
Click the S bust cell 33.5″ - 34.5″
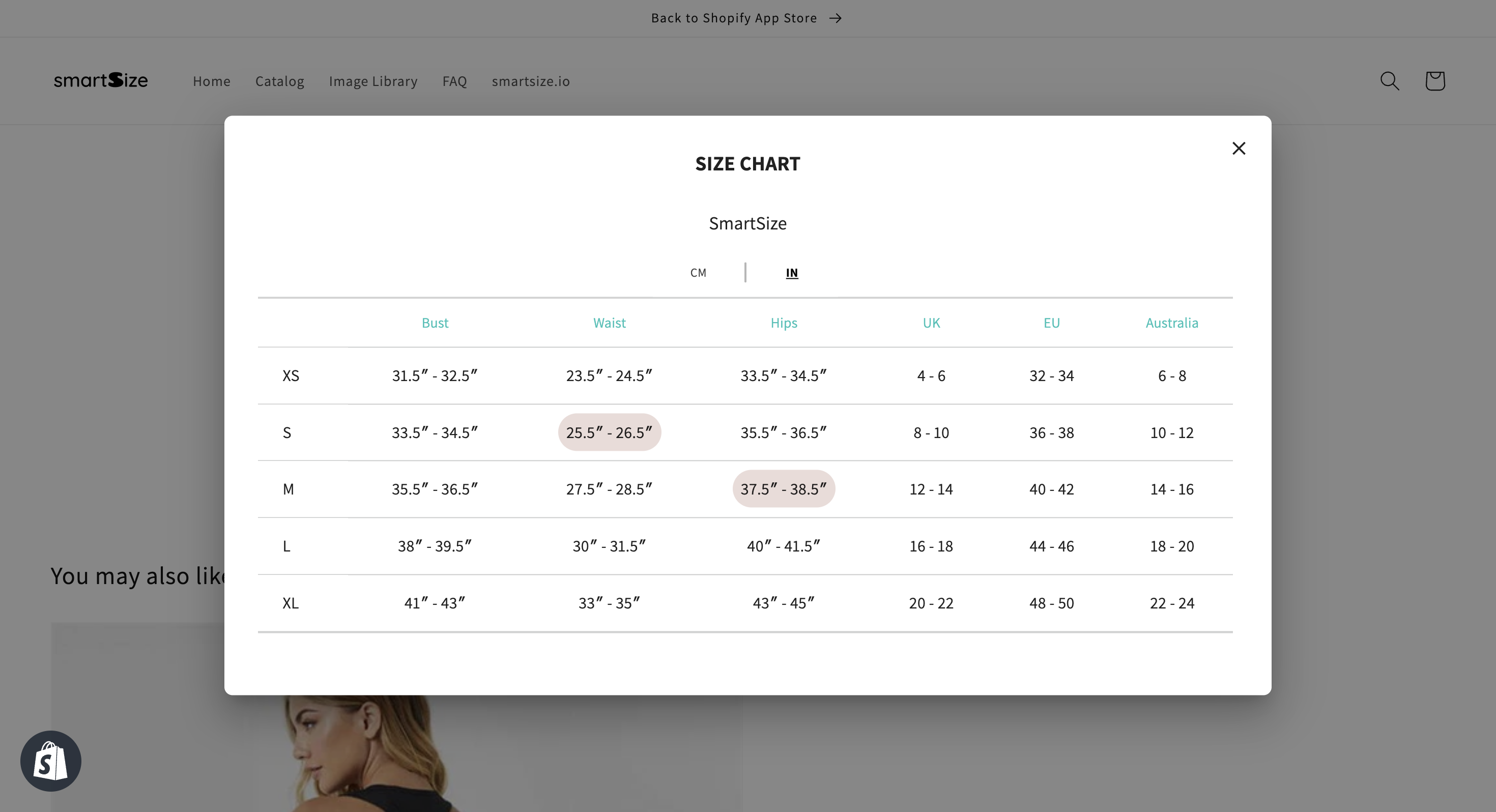click(435, 433)
